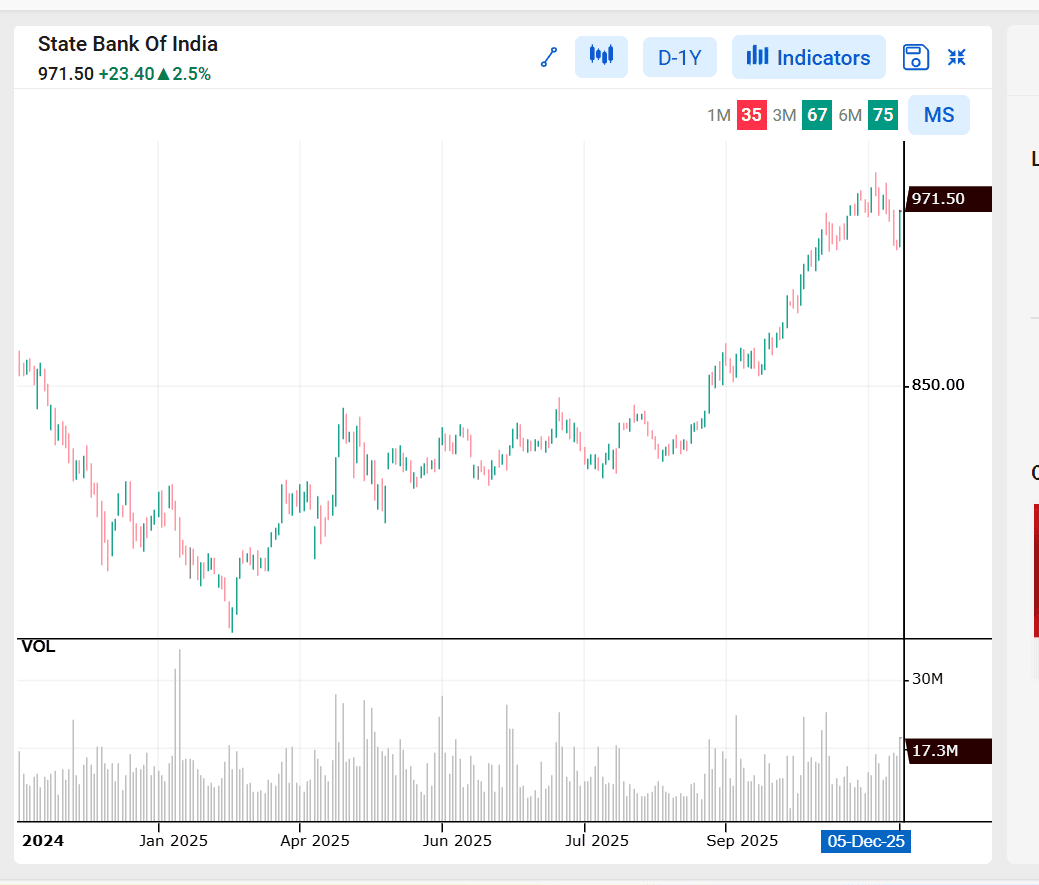Click the 3M score badge 67

tap(817, 115)
